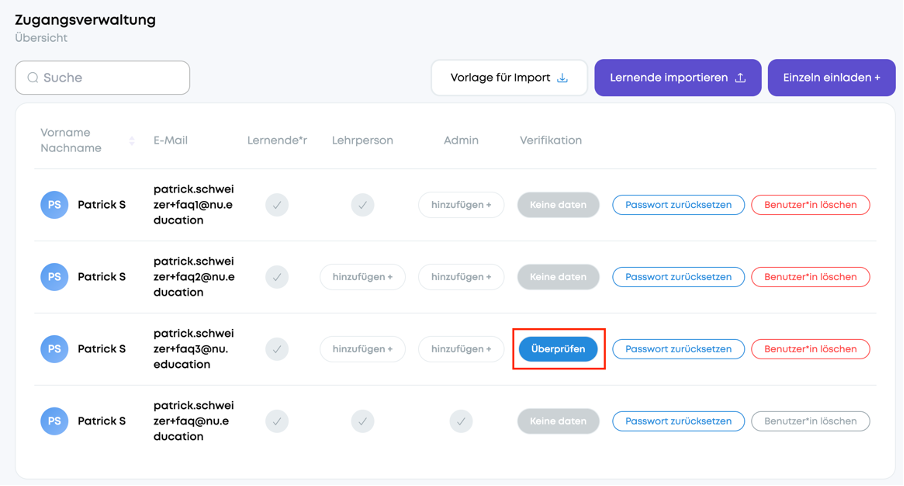Click Überprüfen for the faq3 user
The height and width of the screenshot is (486, 904).
point(558,349)
